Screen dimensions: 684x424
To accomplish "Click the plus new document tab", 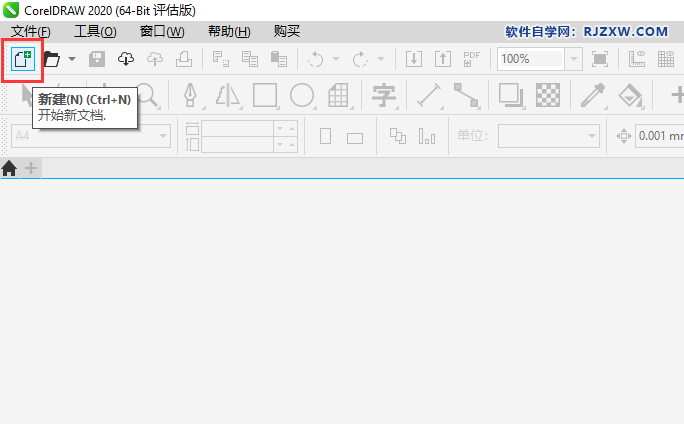I will (x=31, y=168).
